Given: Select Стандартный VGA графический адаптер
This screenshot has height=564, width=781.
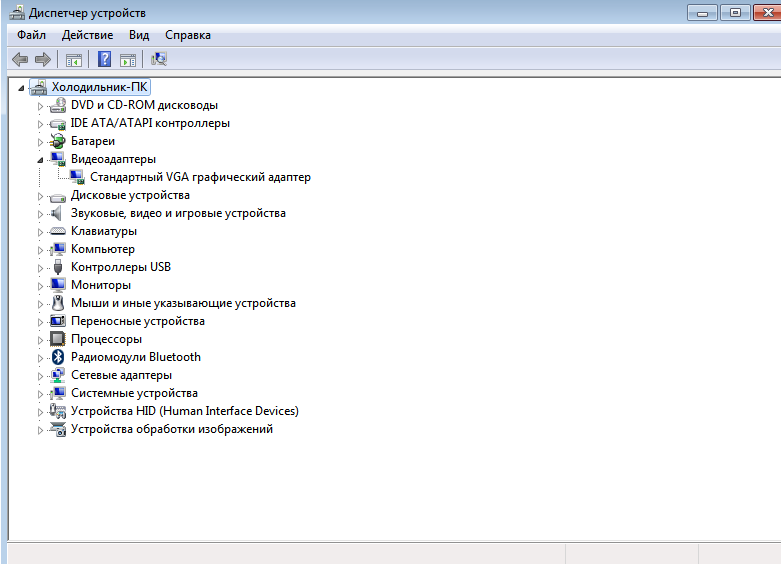Looking at the screenshot, I should pos(200,177).
